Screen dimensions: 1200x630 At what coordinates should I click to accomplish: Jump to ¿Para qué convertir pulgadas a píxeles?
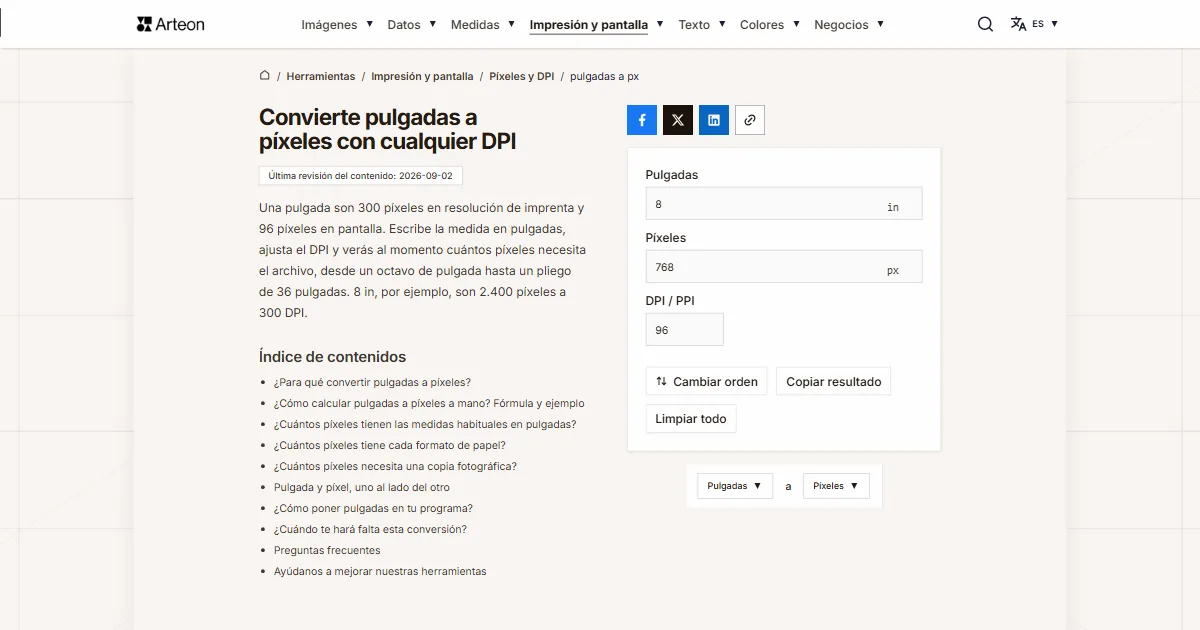[372, 382]
